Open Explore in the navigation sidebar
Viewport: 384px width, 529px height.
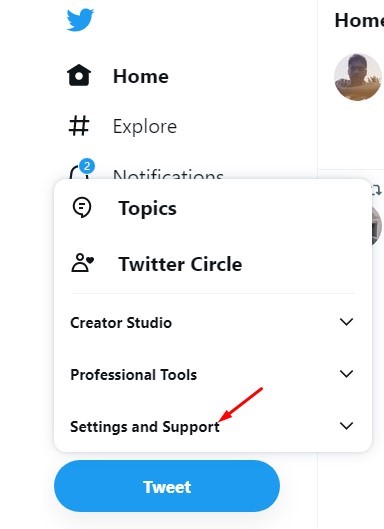145,127
